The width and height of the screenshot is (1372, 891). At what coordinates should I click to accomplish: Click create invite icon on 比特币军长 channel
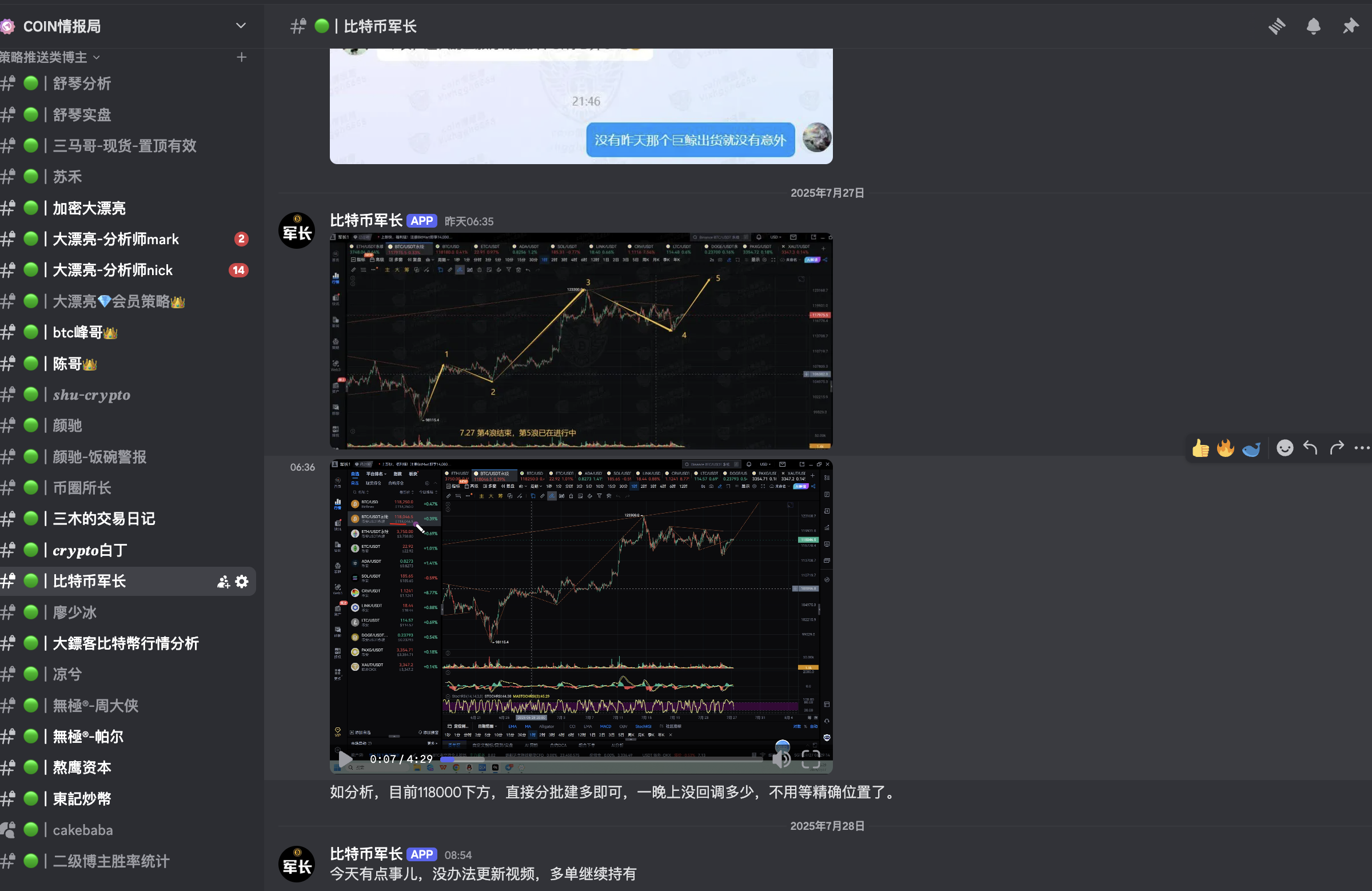(223, 581)
